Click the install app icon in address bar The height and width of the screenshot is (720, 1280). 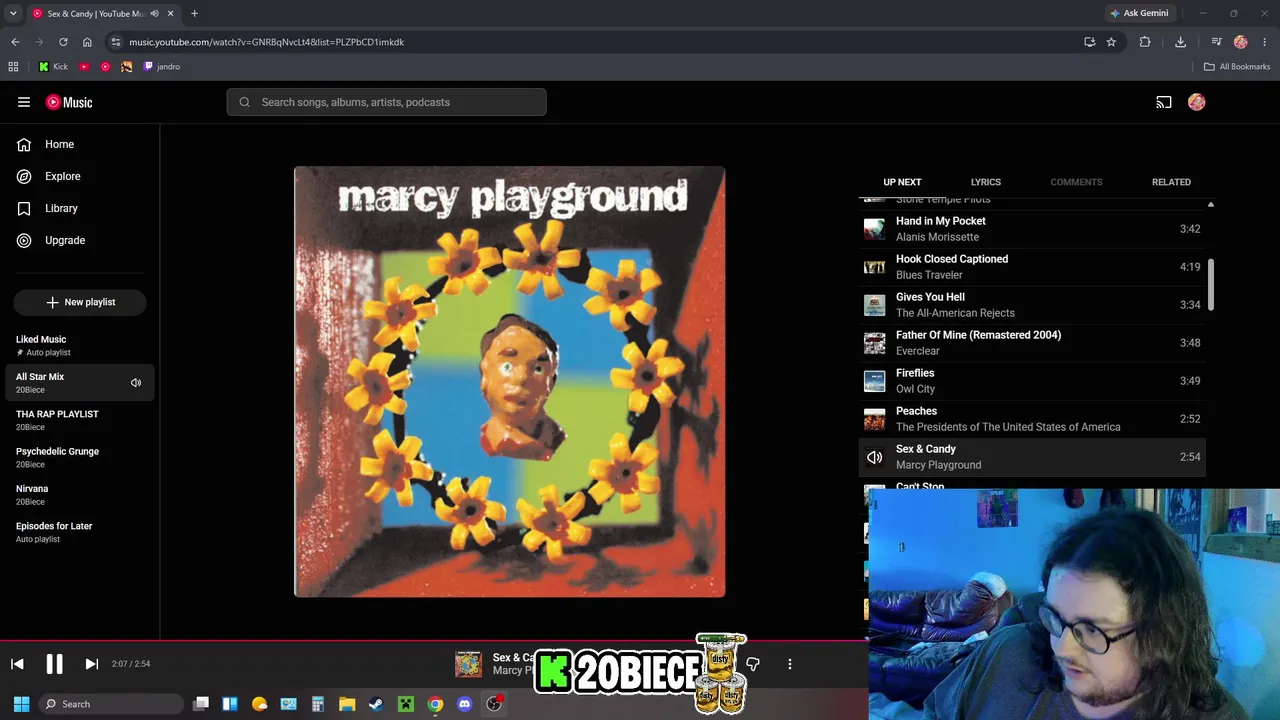1089,42
